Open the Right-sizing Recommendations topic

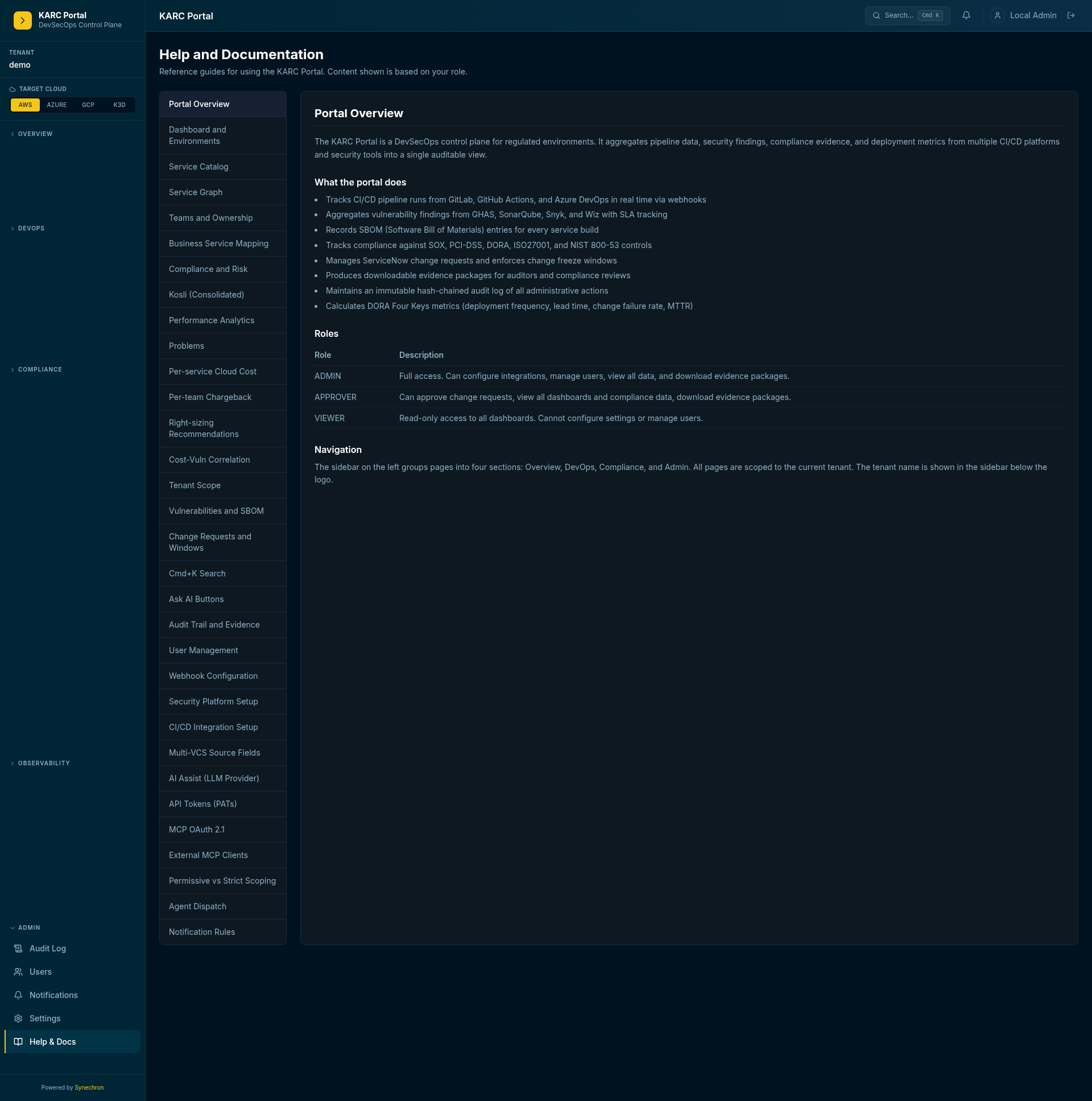[223, 429]
